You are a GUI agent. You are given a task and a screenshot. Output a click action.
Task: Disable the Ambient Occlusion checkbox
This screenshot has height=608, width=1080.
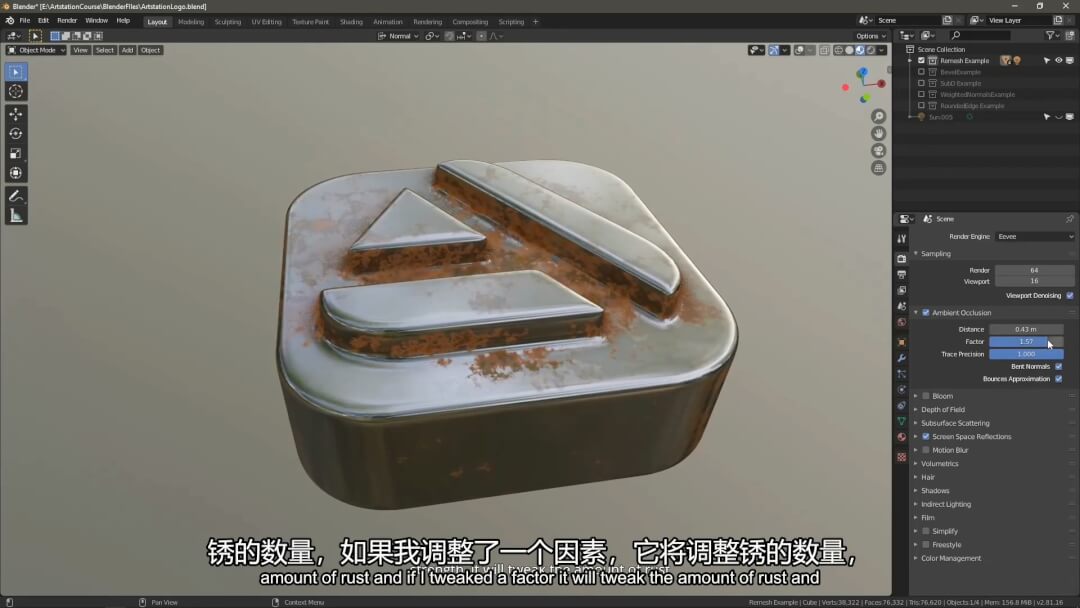pyautogui.click(x=926, y=313)
